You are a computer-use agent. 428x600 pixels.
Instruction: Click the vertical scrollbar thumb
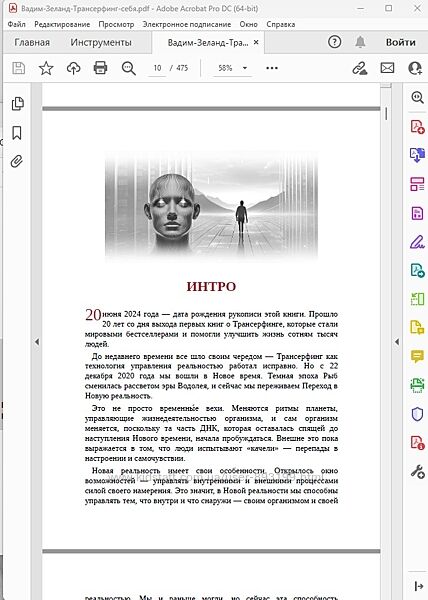pyautogui.click(x=386, y=113)
